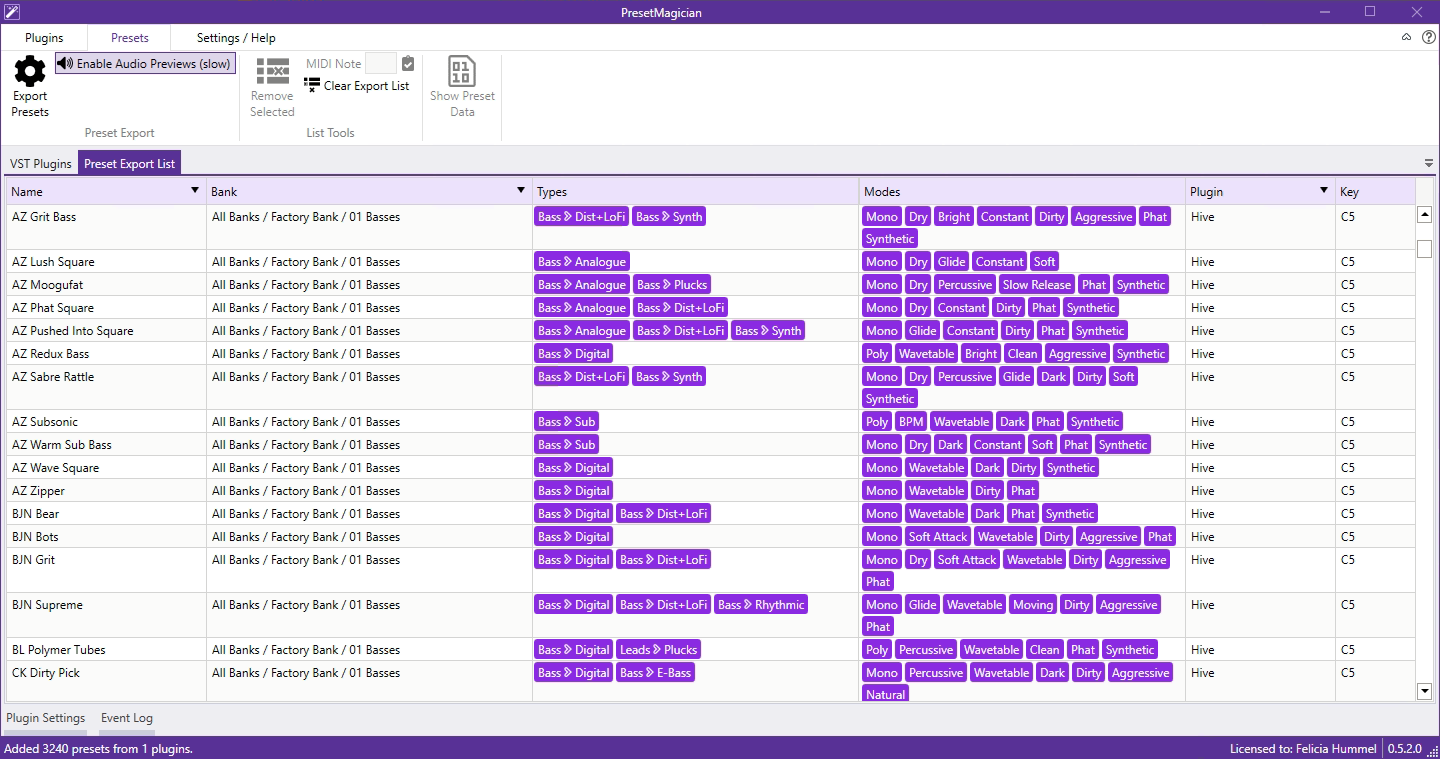Click the scrollbar down arrow in preset list
Image resolution: width=1440 pixels, height=759 pixels.
[1425, 691]
